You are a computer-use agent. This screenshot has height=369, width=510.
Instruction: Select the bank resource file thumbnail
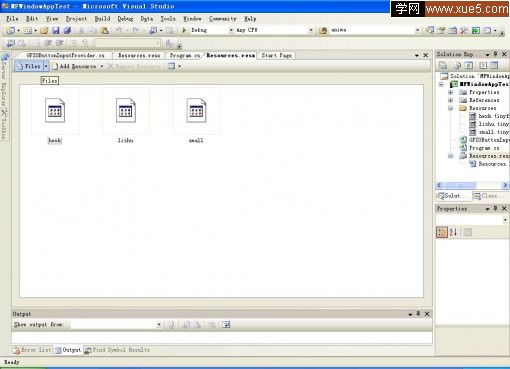(x=55, y=111)
